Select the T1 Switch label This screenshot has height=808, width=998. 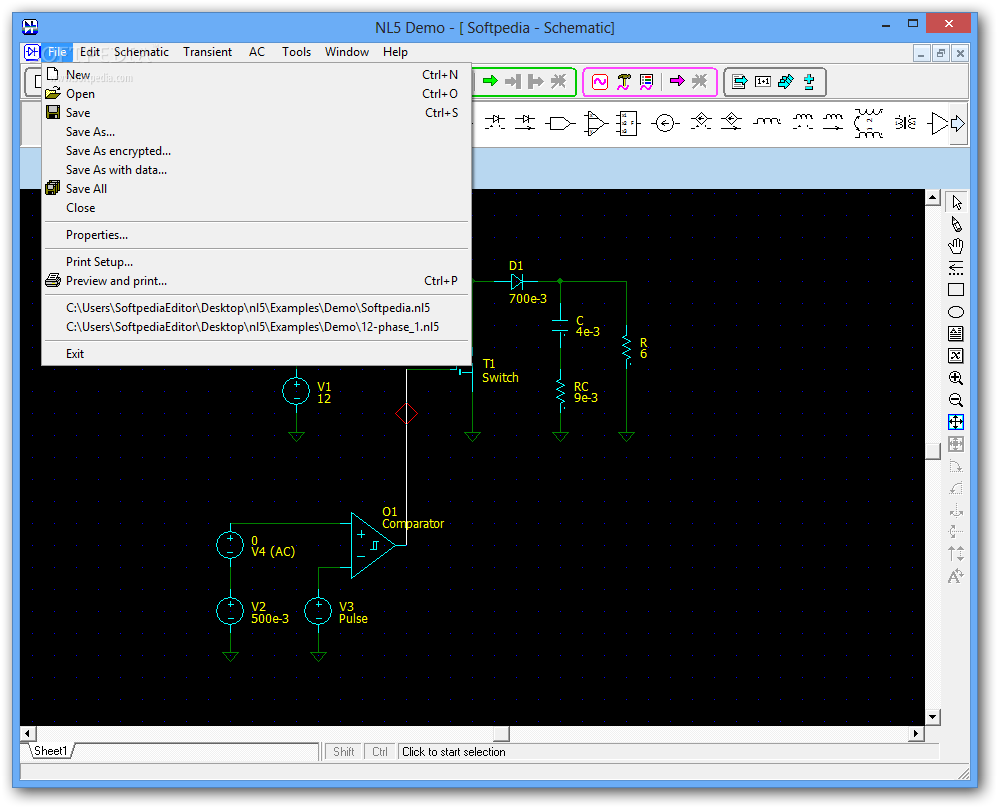(500, 371)
